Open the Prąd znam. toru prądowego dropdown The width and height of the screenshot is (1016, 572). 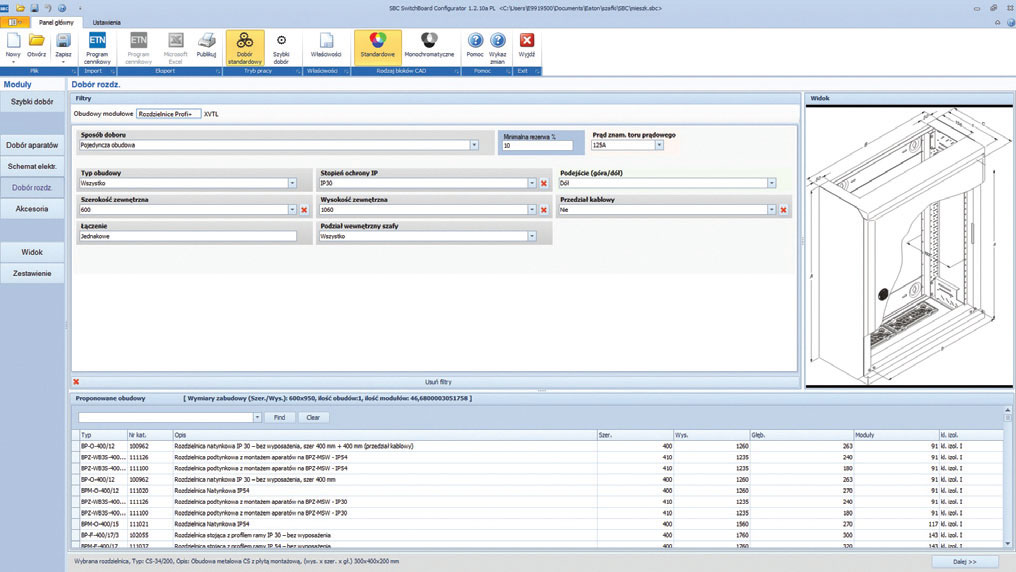coord(659,145)
